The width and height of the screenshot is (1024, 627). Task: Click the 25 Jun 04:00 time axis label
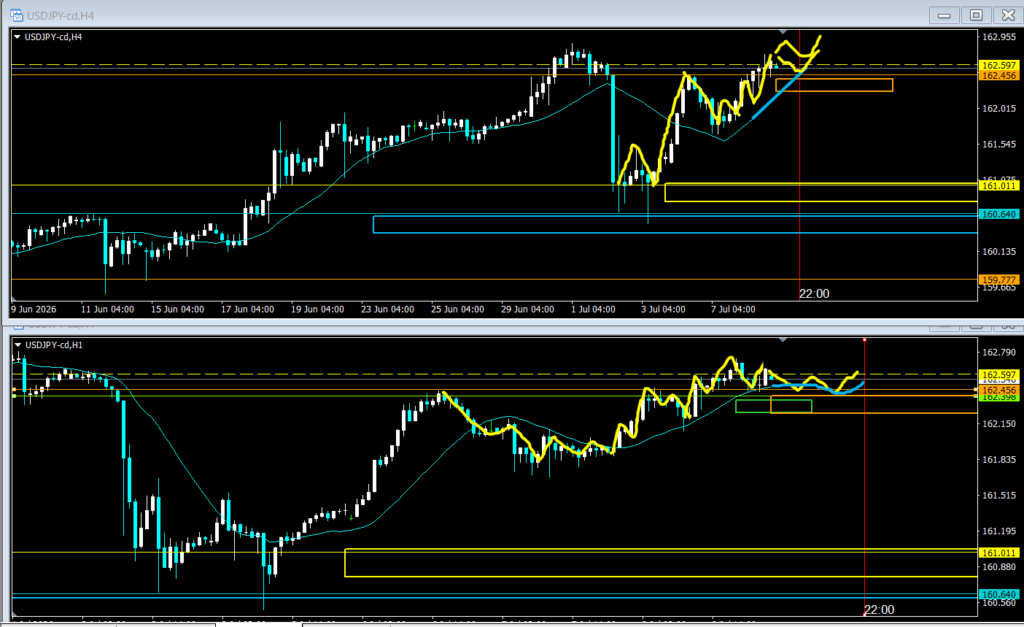click(457, 310)
